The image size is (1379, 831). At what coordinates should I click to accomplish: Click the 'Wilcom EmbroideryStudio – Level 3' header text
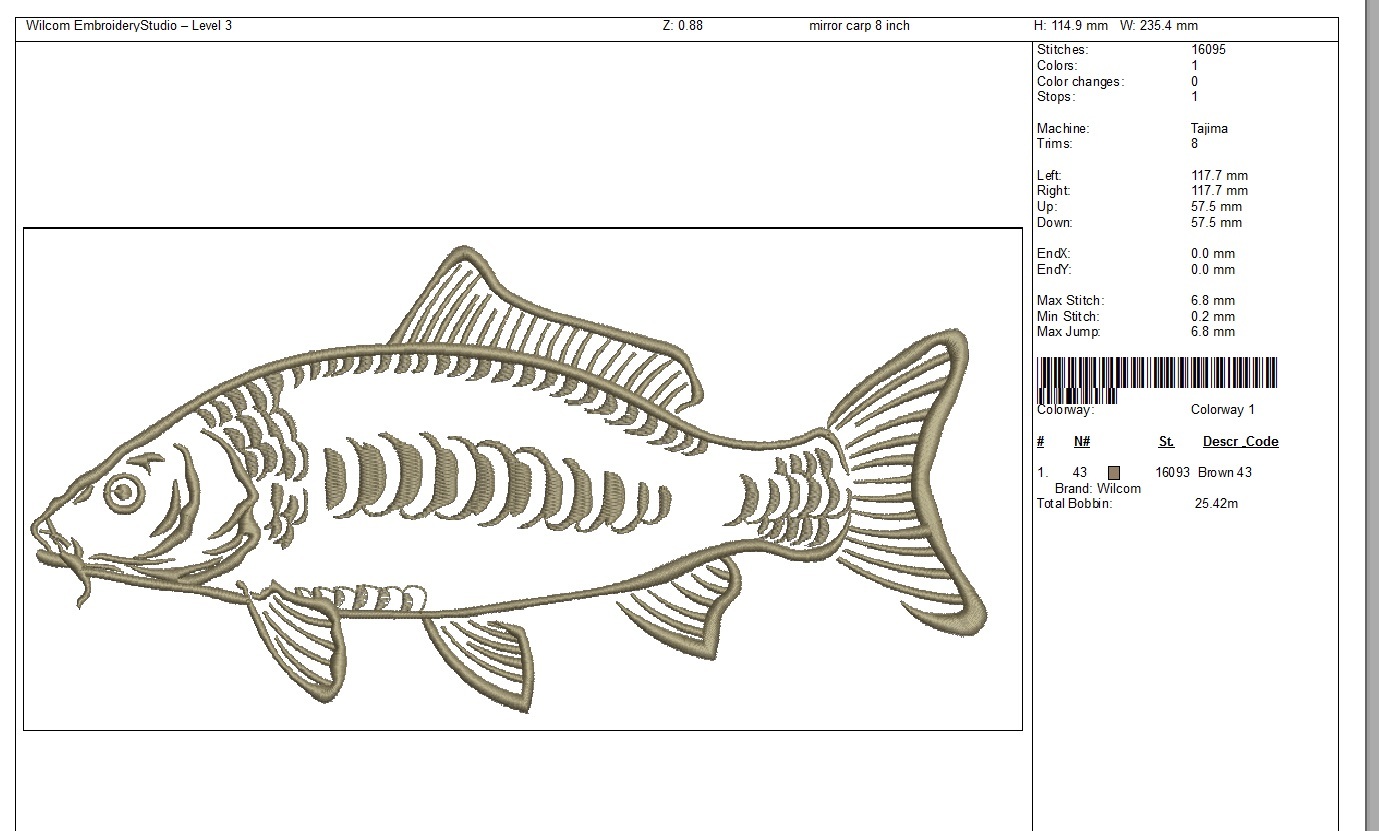tap(129, 26)
